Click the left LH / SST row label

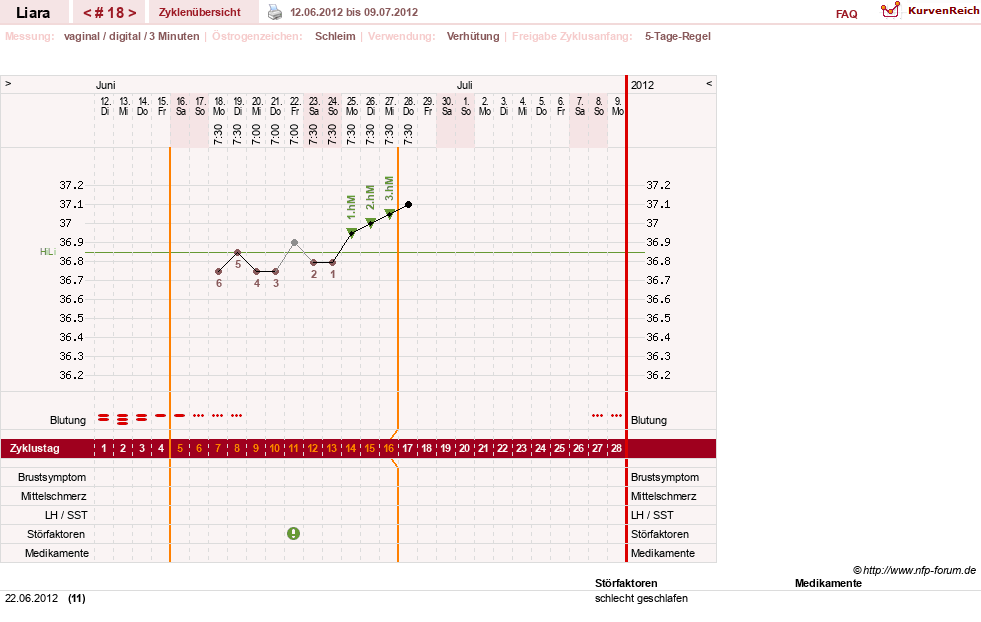pos(66,516)
